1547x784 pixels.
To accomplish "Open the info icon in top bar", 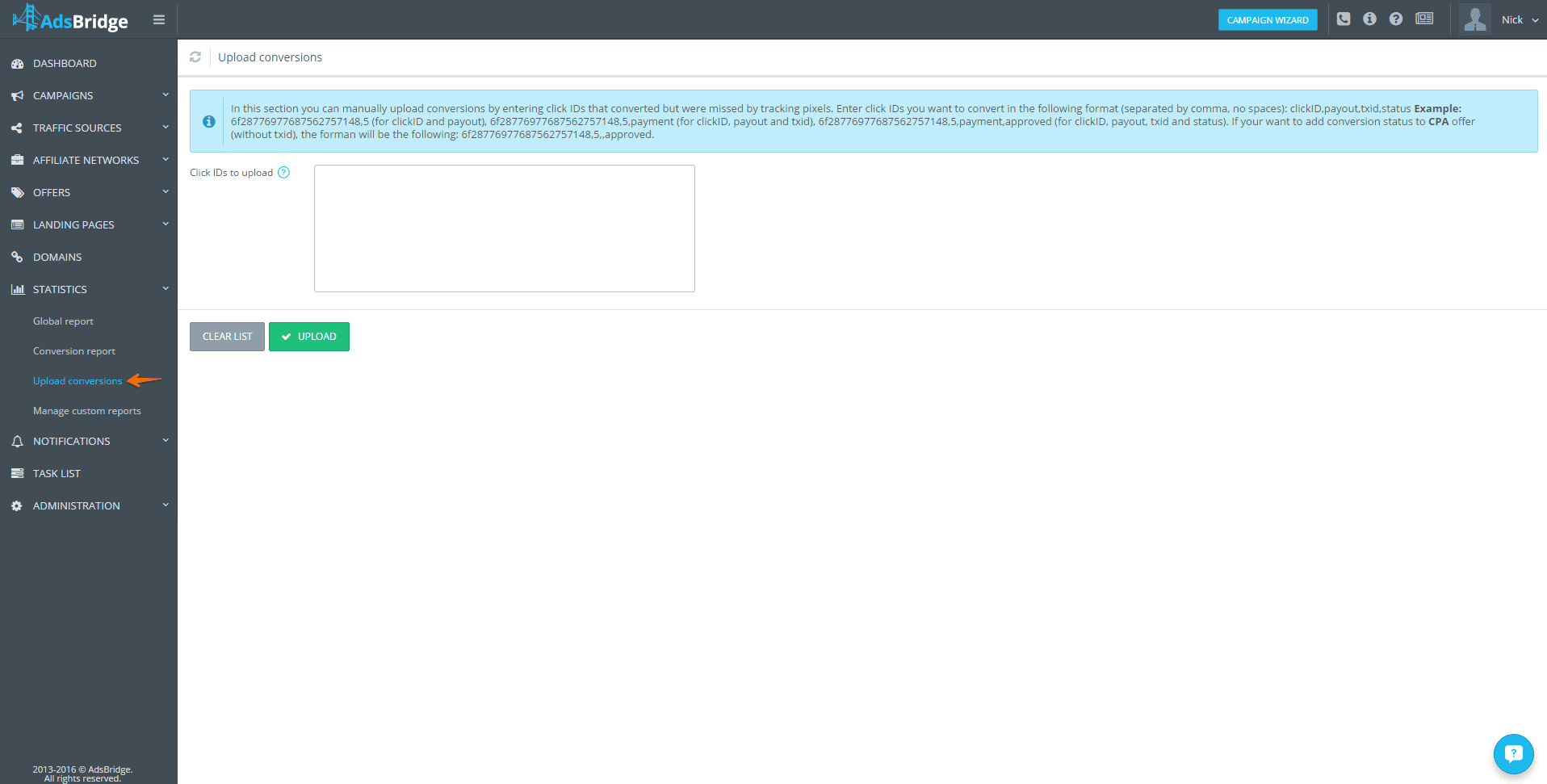I will (x=1369, y=19).
